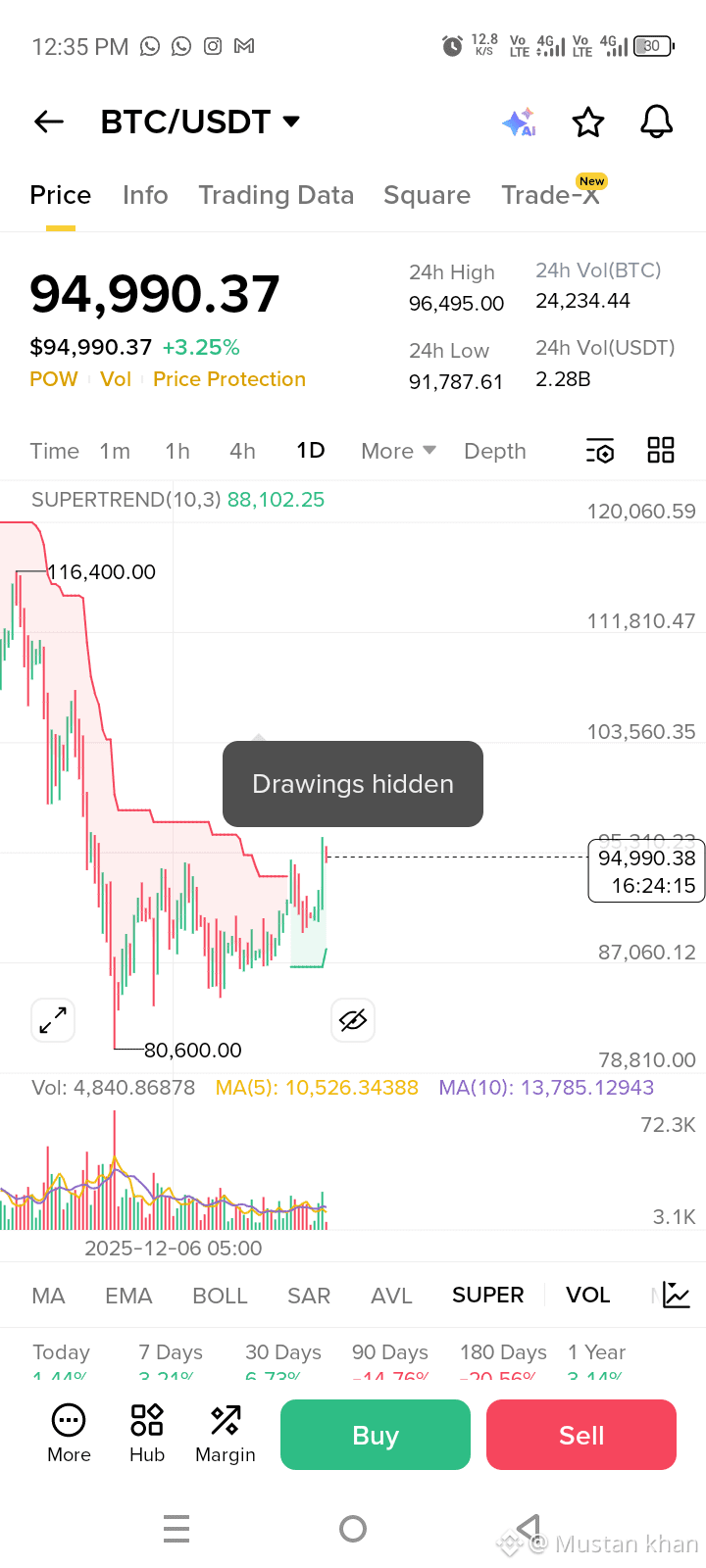This screenshot has height=1568, width=706.
Task: Switch to the Trading Data tab
Action: point(277,195)
